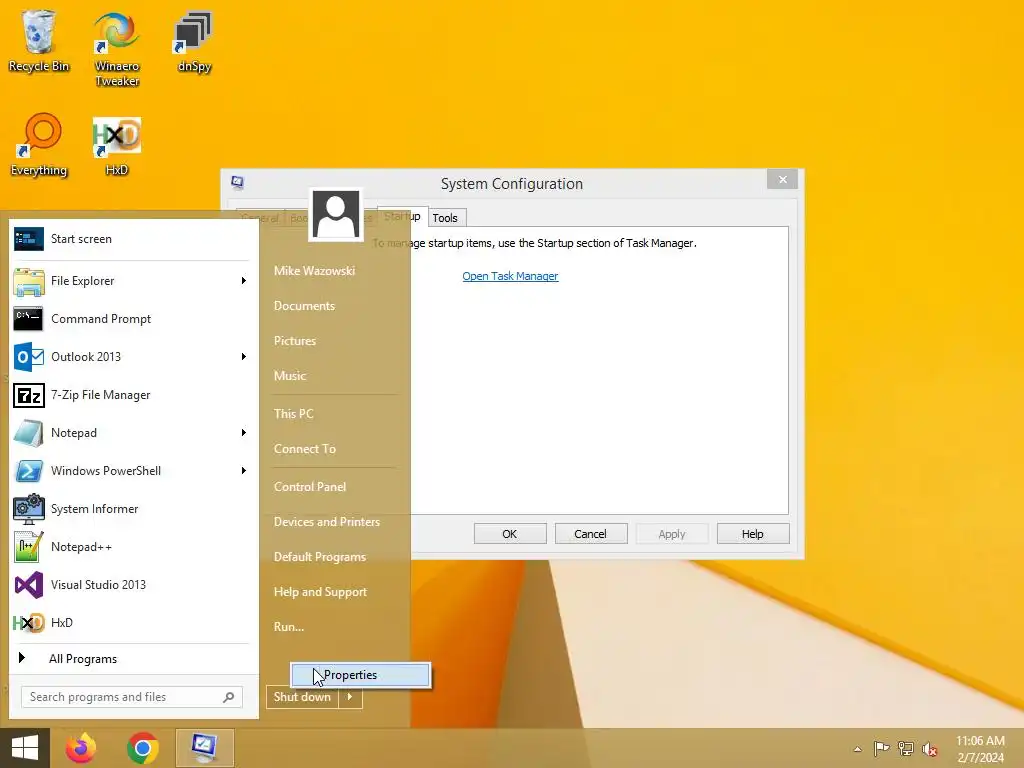Click the File Explorer icon in Start menu

(x=29, y=281)
